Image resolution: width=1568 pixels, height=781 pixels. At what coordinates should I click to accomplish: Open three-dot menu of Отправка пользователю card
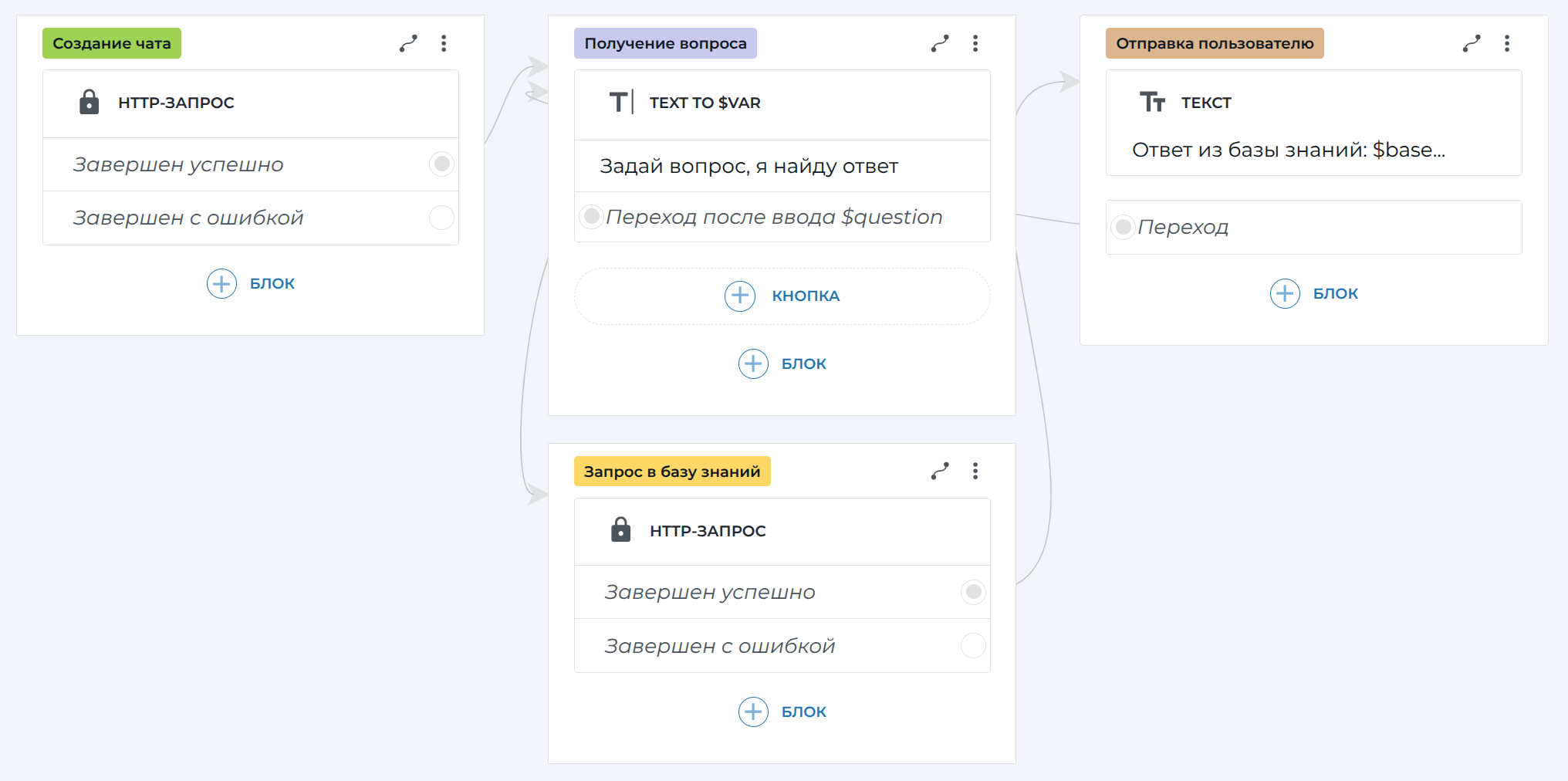tap(1507, 43)
